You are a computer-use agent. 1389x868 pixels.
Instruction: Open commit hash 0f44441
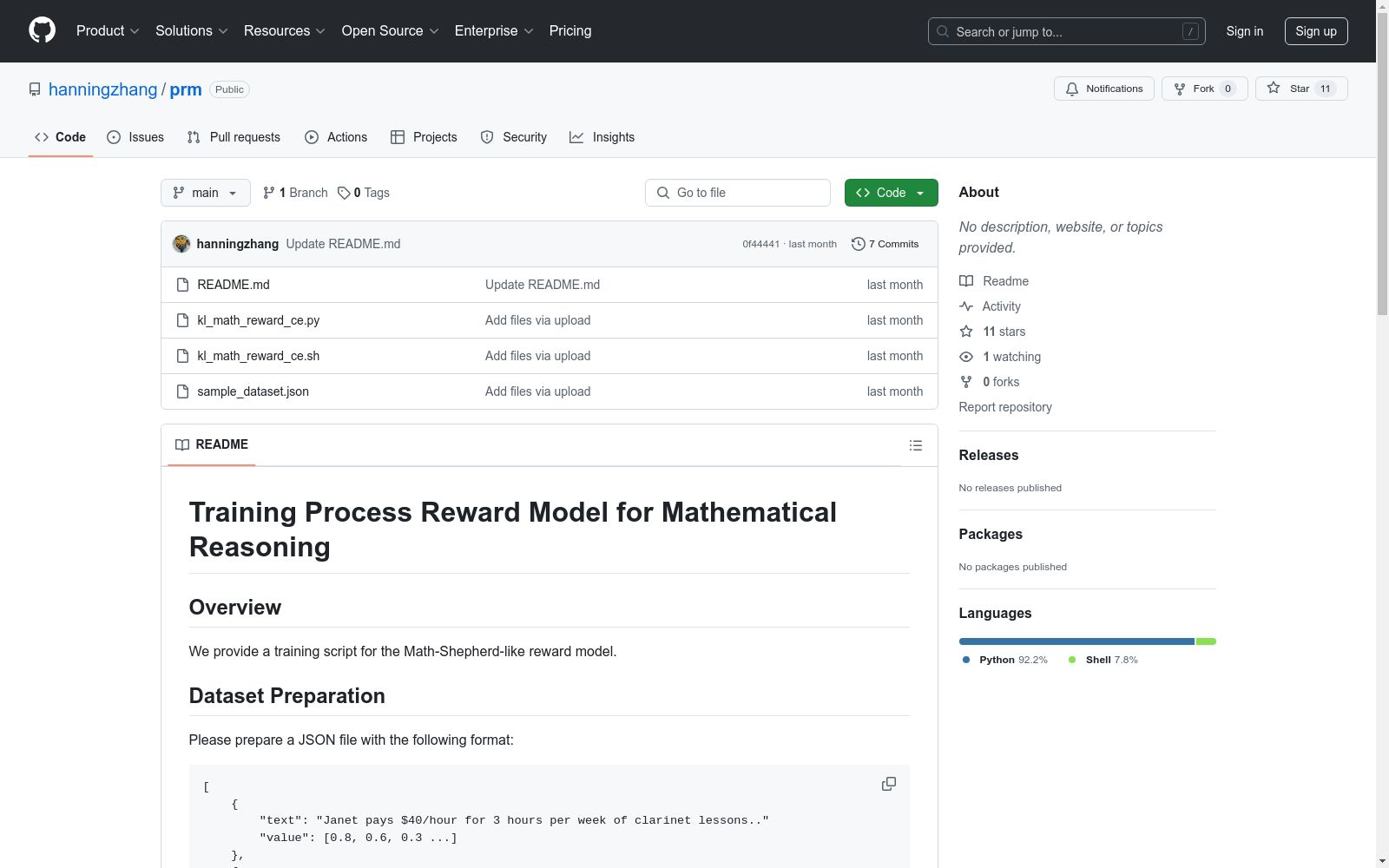coord(760,244)
